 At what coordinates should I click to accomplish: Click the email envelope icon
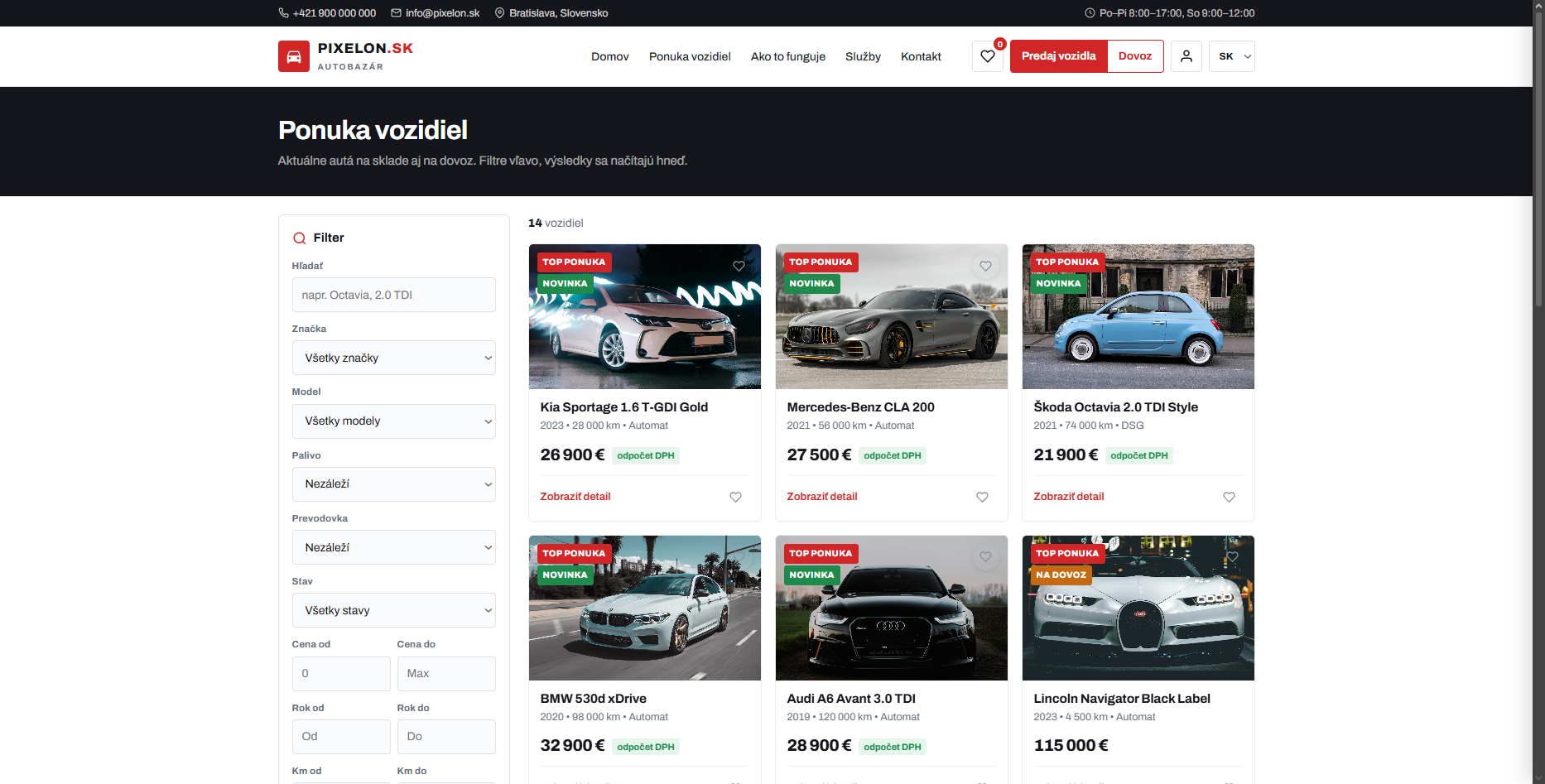(396, 13)
